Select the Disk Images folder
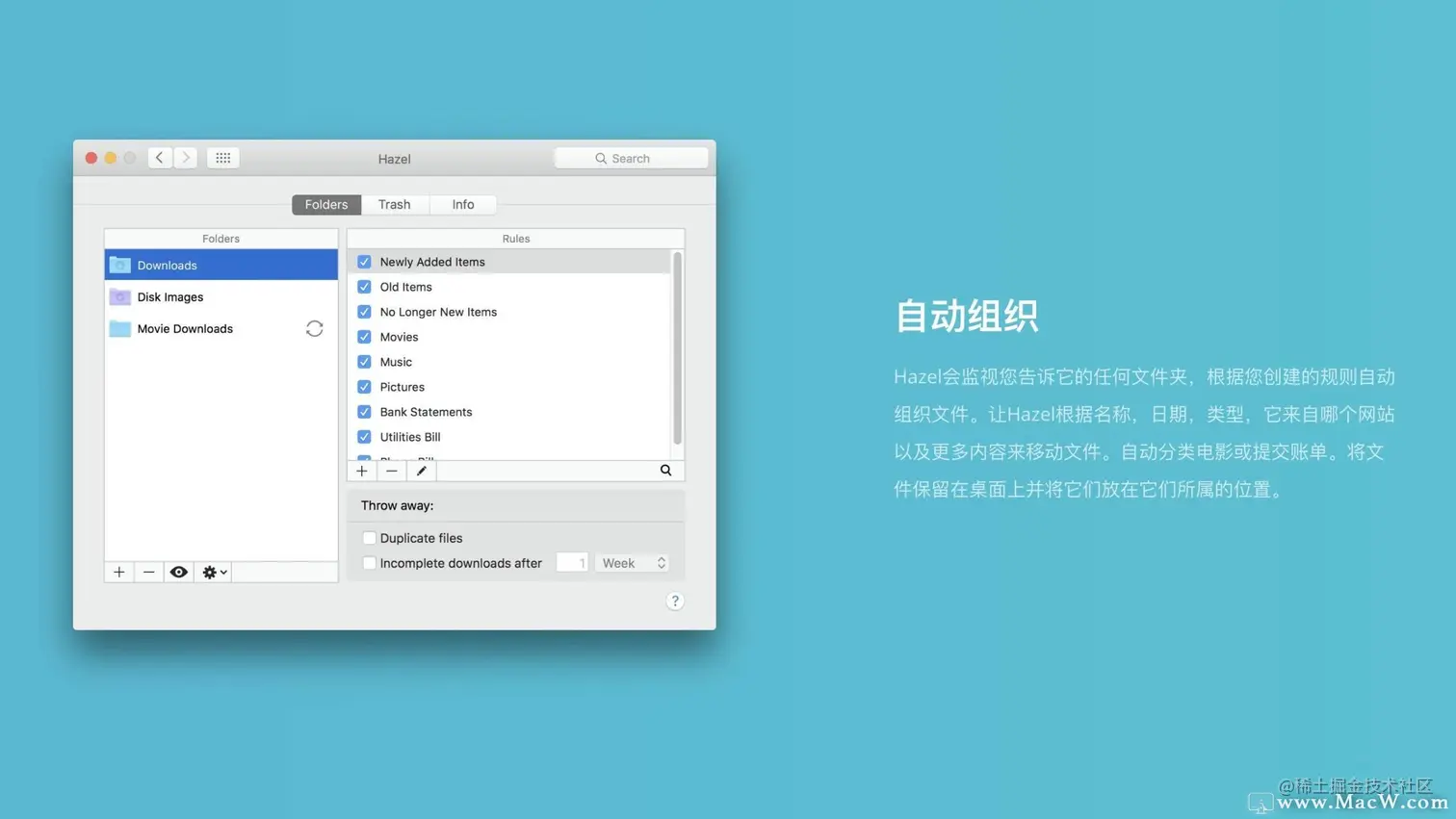 [x=221, y=296]
